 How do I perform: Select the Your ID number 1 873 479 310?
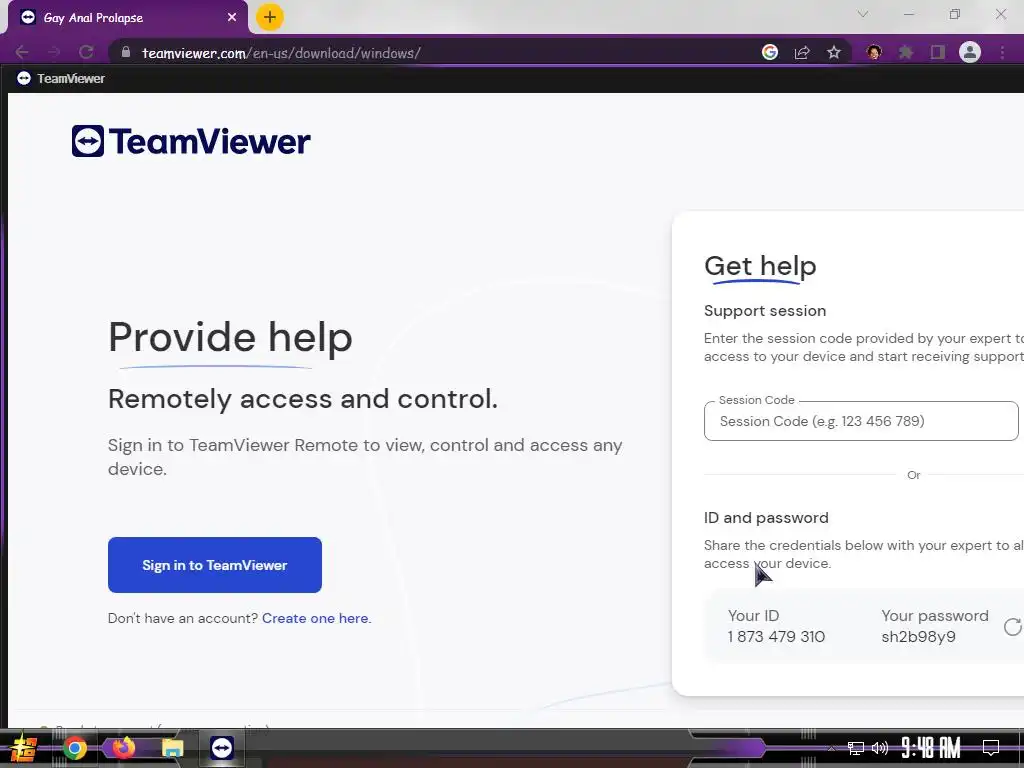click(x=776, y=637)
